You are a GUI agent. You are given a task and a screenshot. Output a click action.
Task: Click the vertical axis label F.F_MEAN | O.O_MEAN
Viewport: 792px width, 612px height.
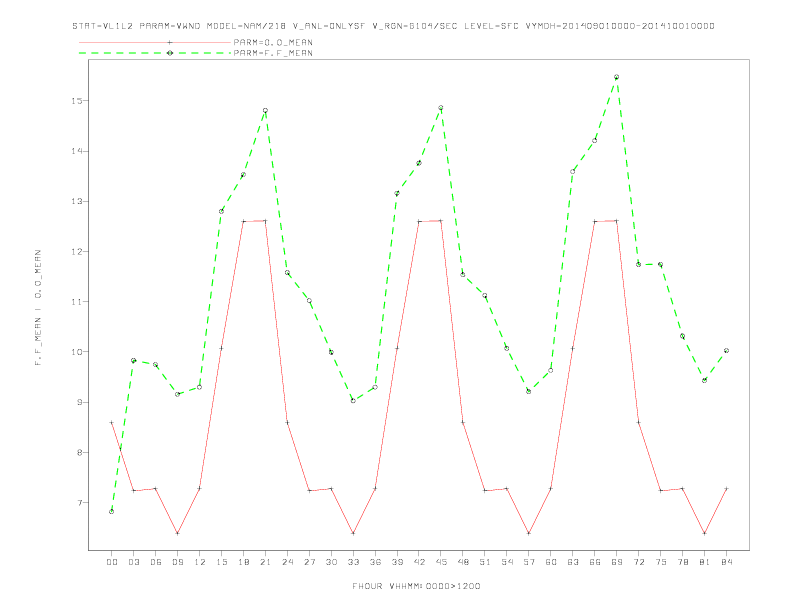(x=38, y=308)
